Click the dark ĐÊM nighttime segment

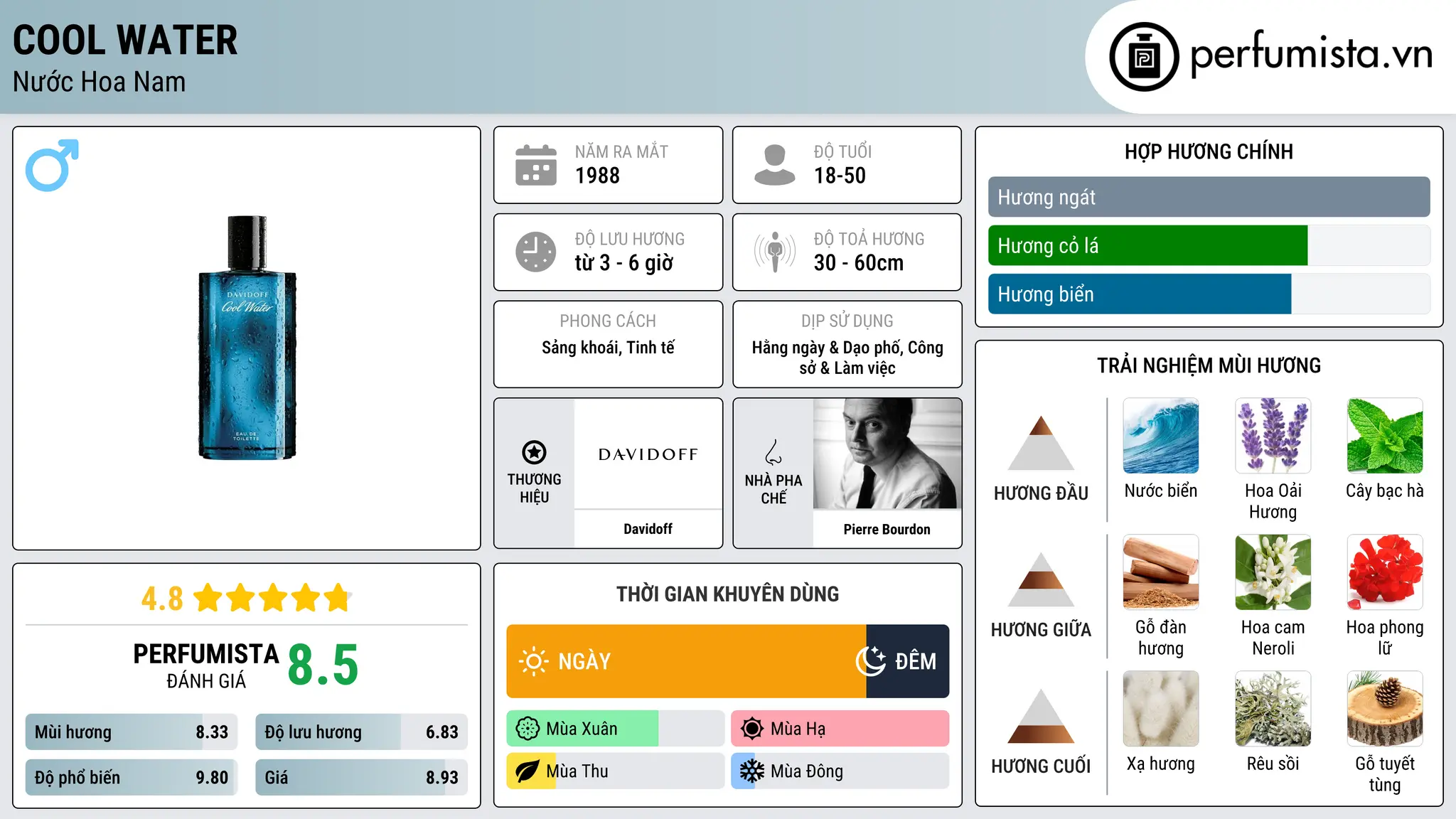click(908, 661)
